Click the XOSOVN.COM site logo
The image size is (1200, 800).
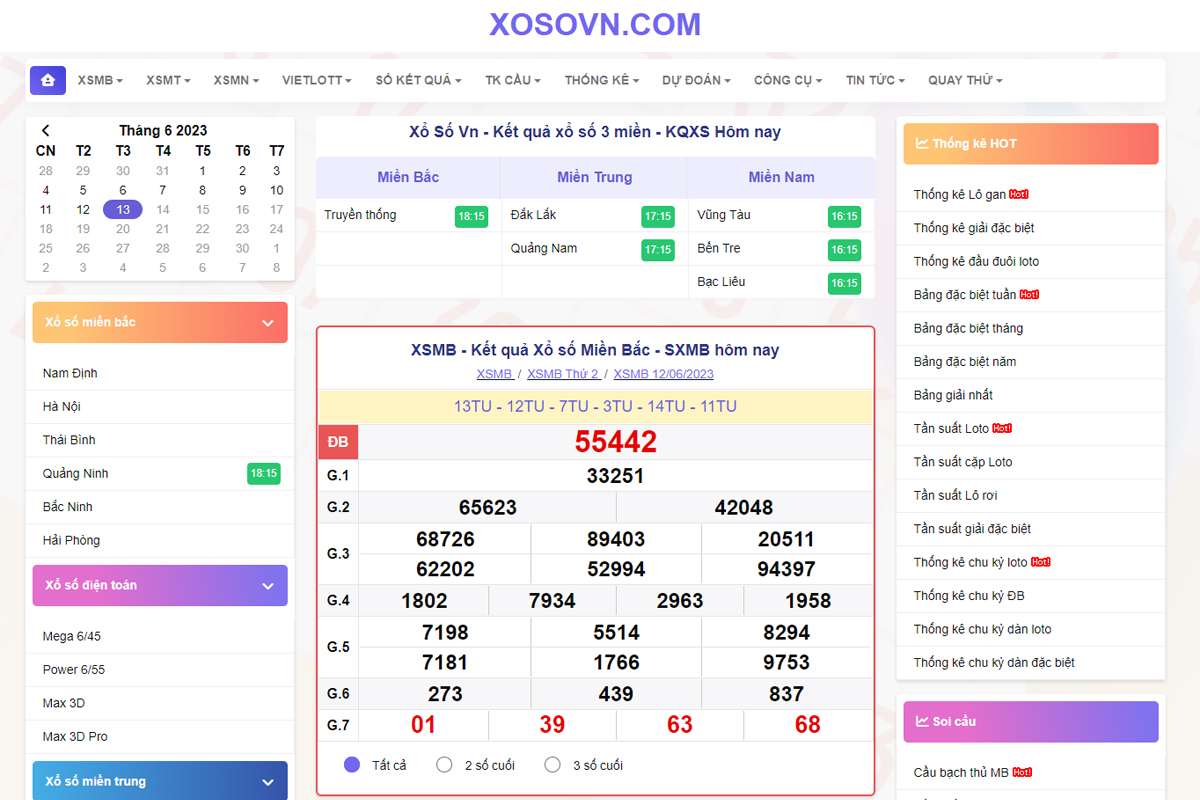[595, 24]
